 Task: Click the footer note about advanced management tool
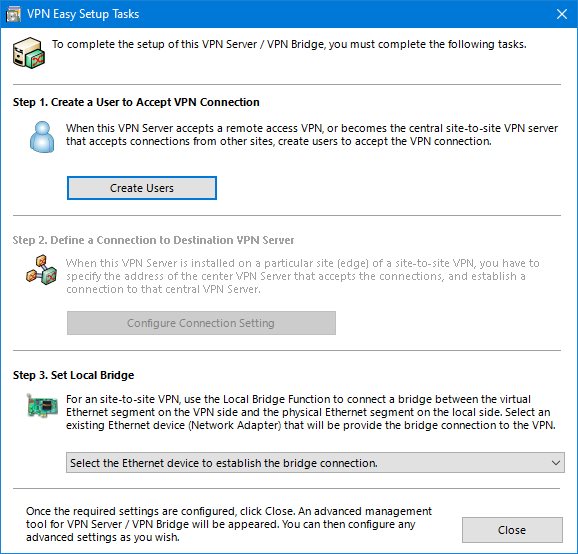pos(229,524)
